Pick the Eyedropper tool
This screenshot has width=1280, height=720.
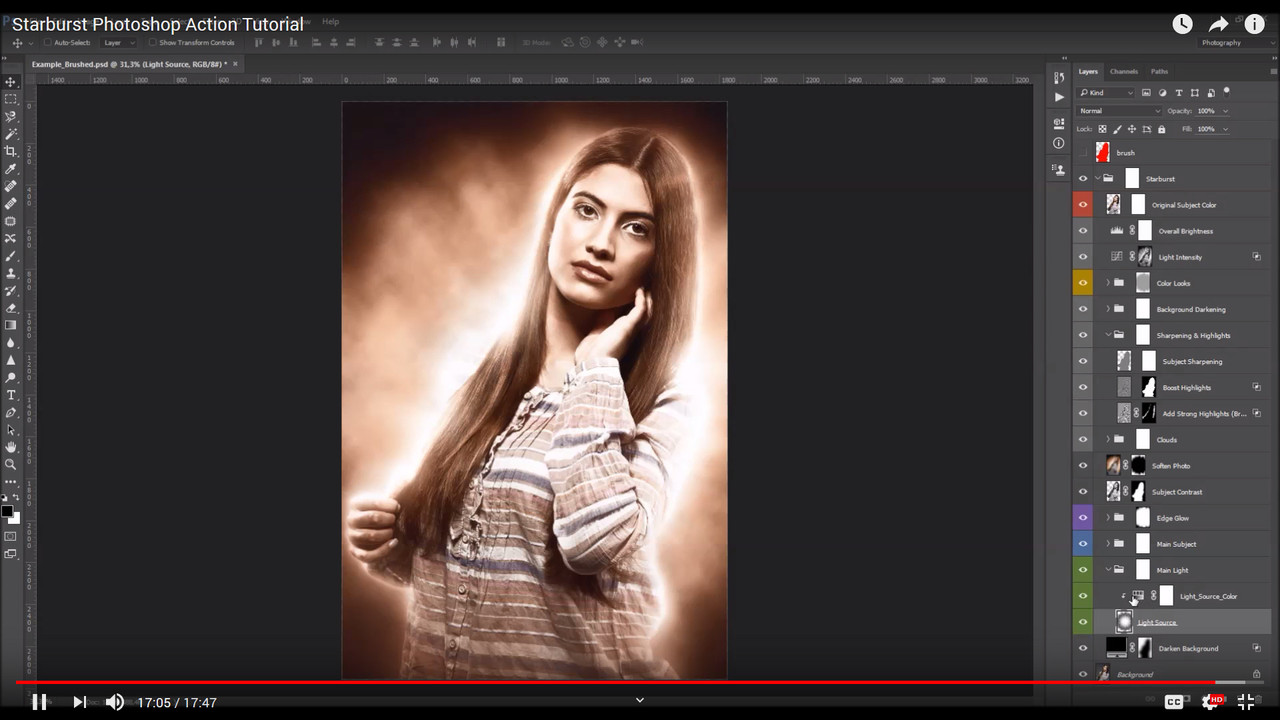tap(11, 169)
